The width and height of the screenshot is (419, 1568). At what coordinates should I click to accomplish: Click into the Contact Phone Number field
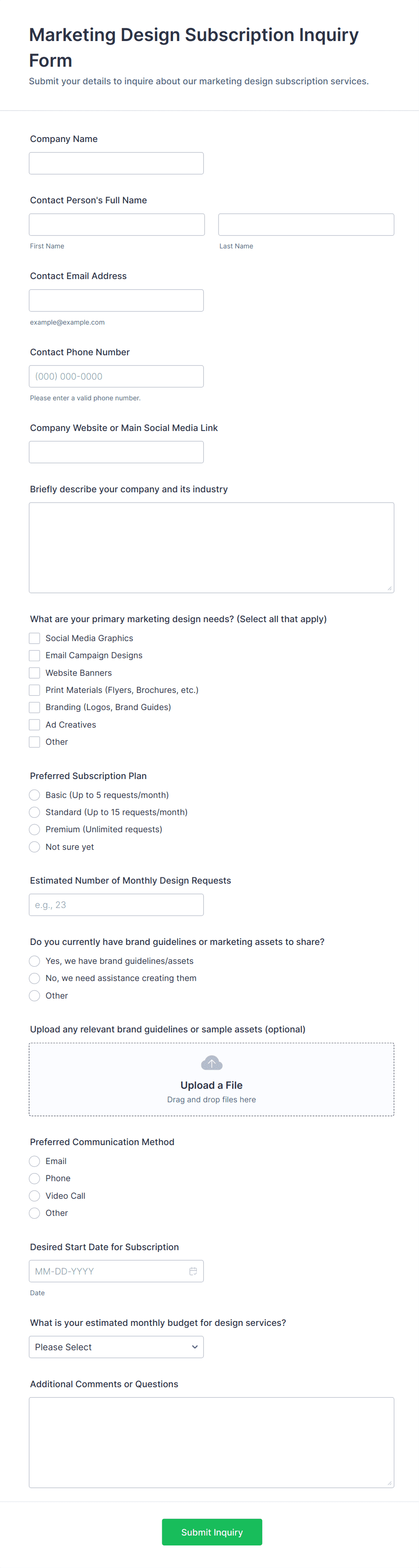pos(116,376)
